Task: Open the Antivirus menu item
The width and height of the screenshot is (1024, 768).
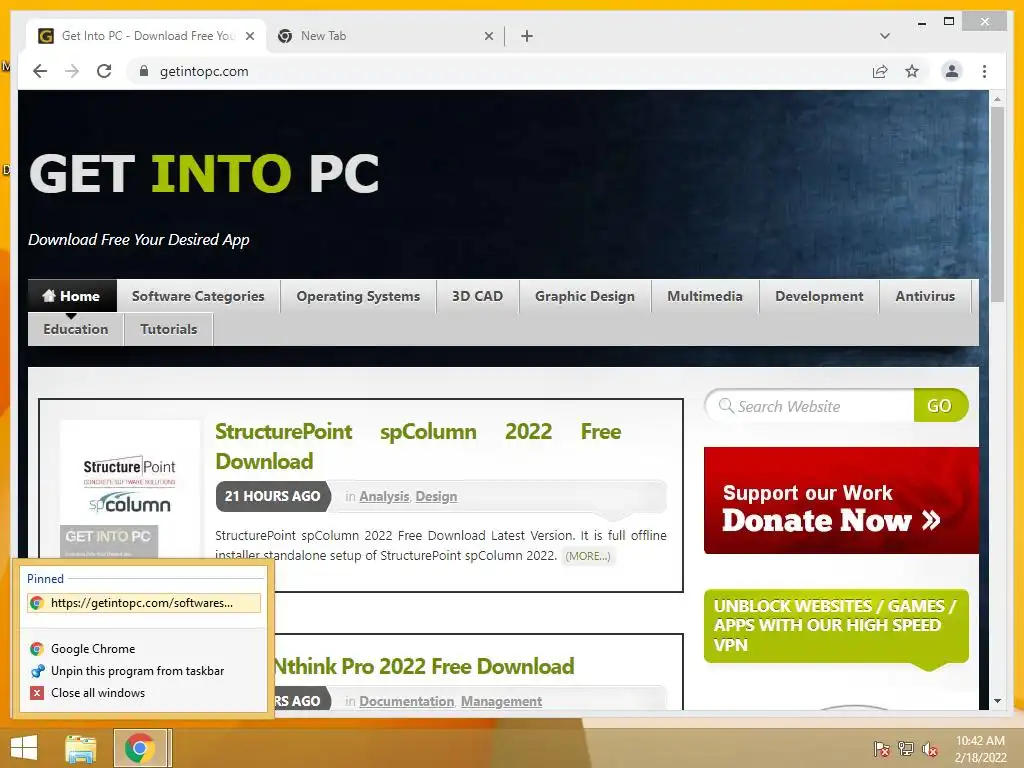Action: click(925, 296)
